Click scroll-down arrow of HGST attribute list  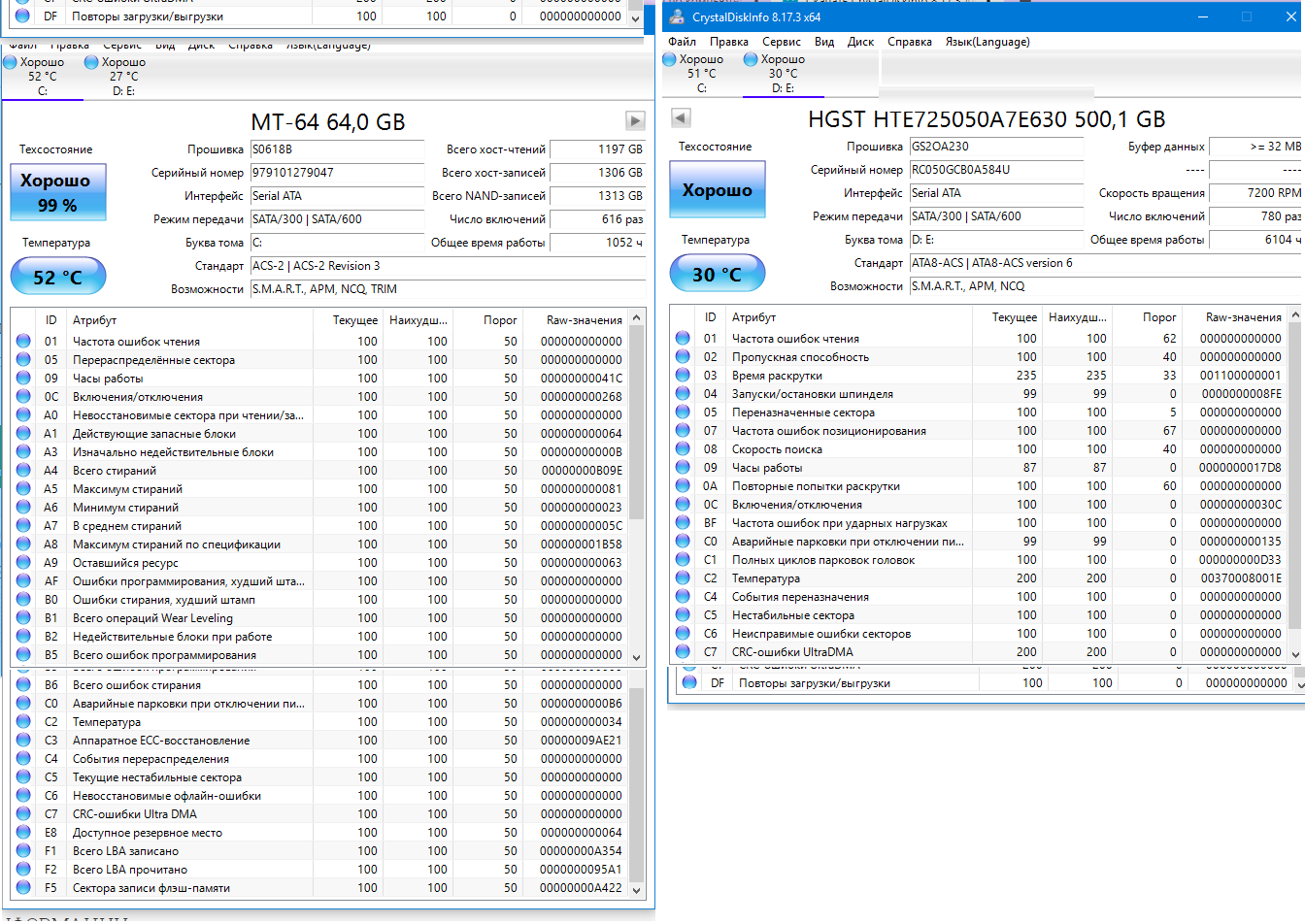[1297, 654]
